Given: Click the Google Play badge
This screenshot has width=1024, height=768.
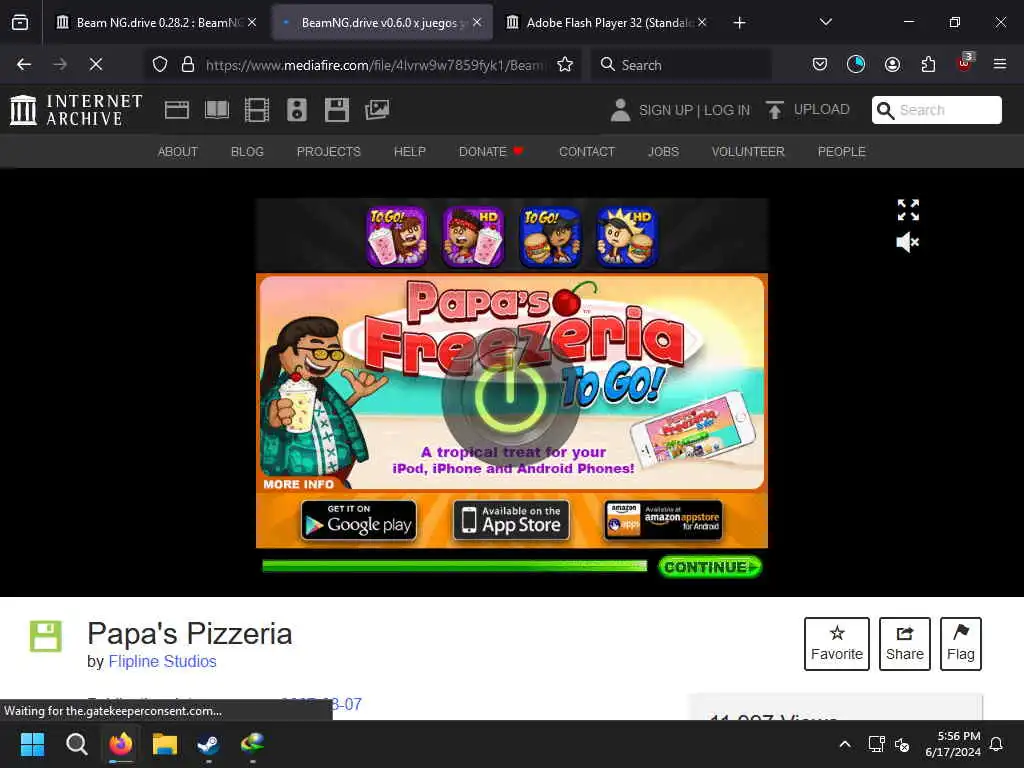Looking at the screenshot, I should coord(359,520).
